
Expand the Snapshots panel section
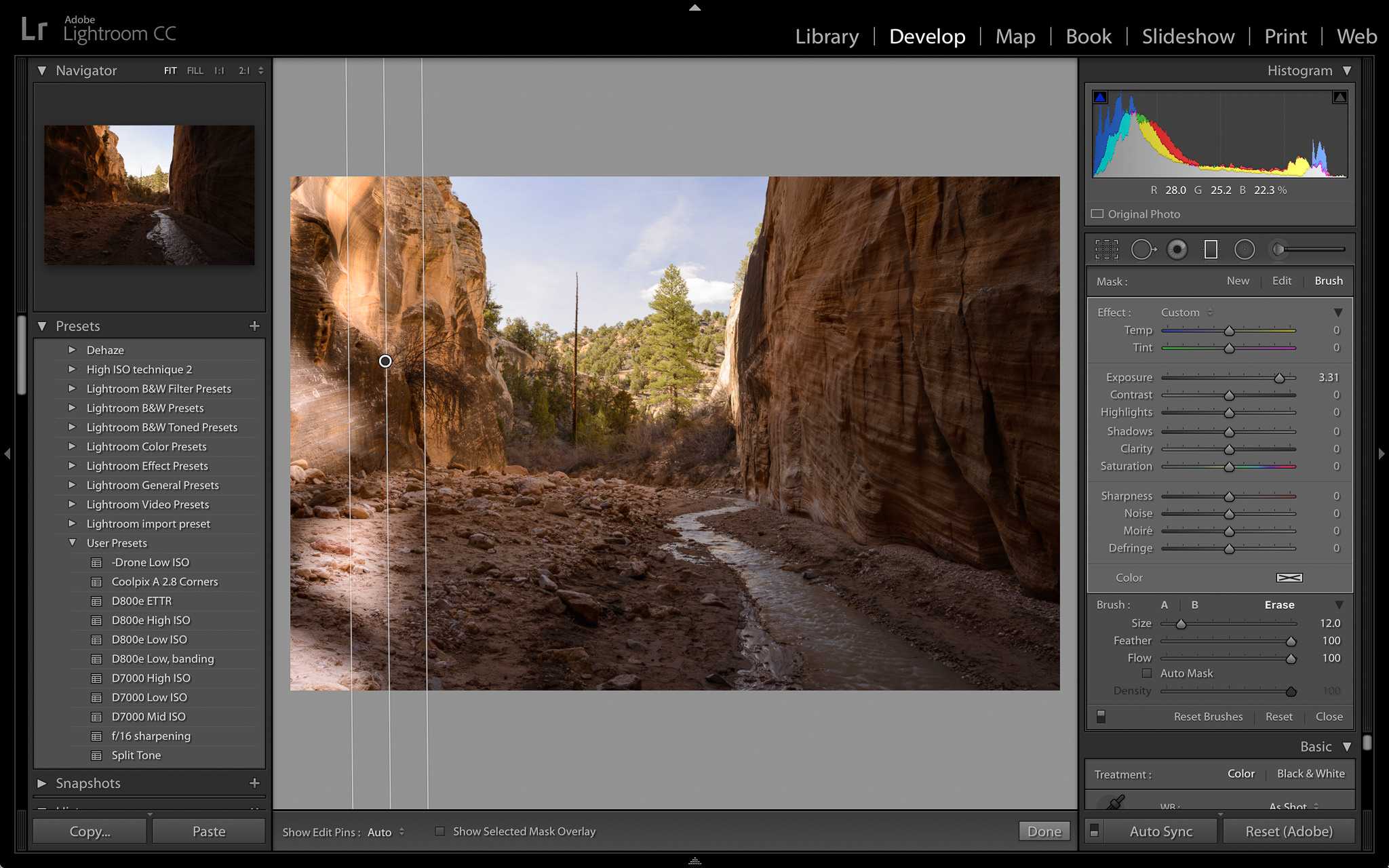[41, 783]
